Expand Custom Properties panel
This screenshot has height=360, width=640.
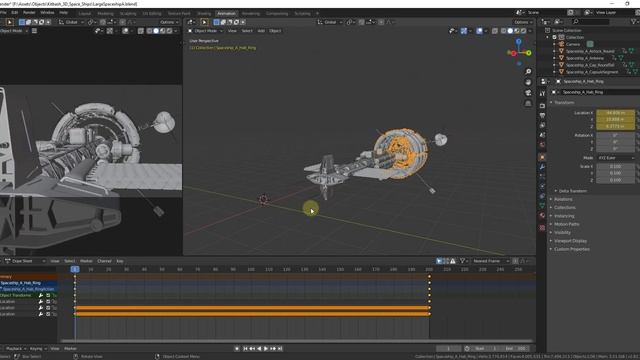tap(571, 249)
